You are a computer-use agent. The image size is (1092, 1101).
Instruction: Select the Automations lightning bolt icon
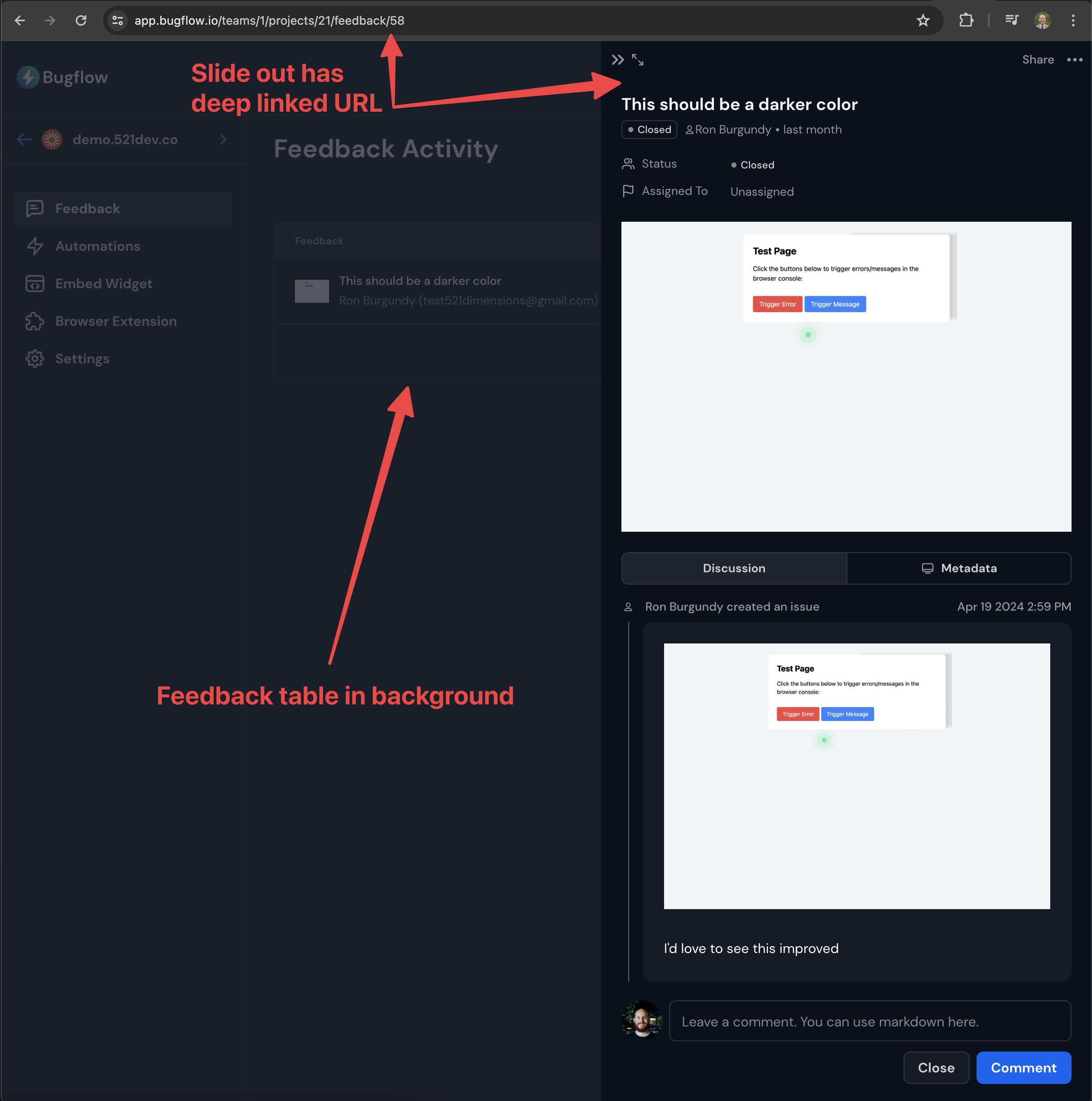tap(35, 245)
